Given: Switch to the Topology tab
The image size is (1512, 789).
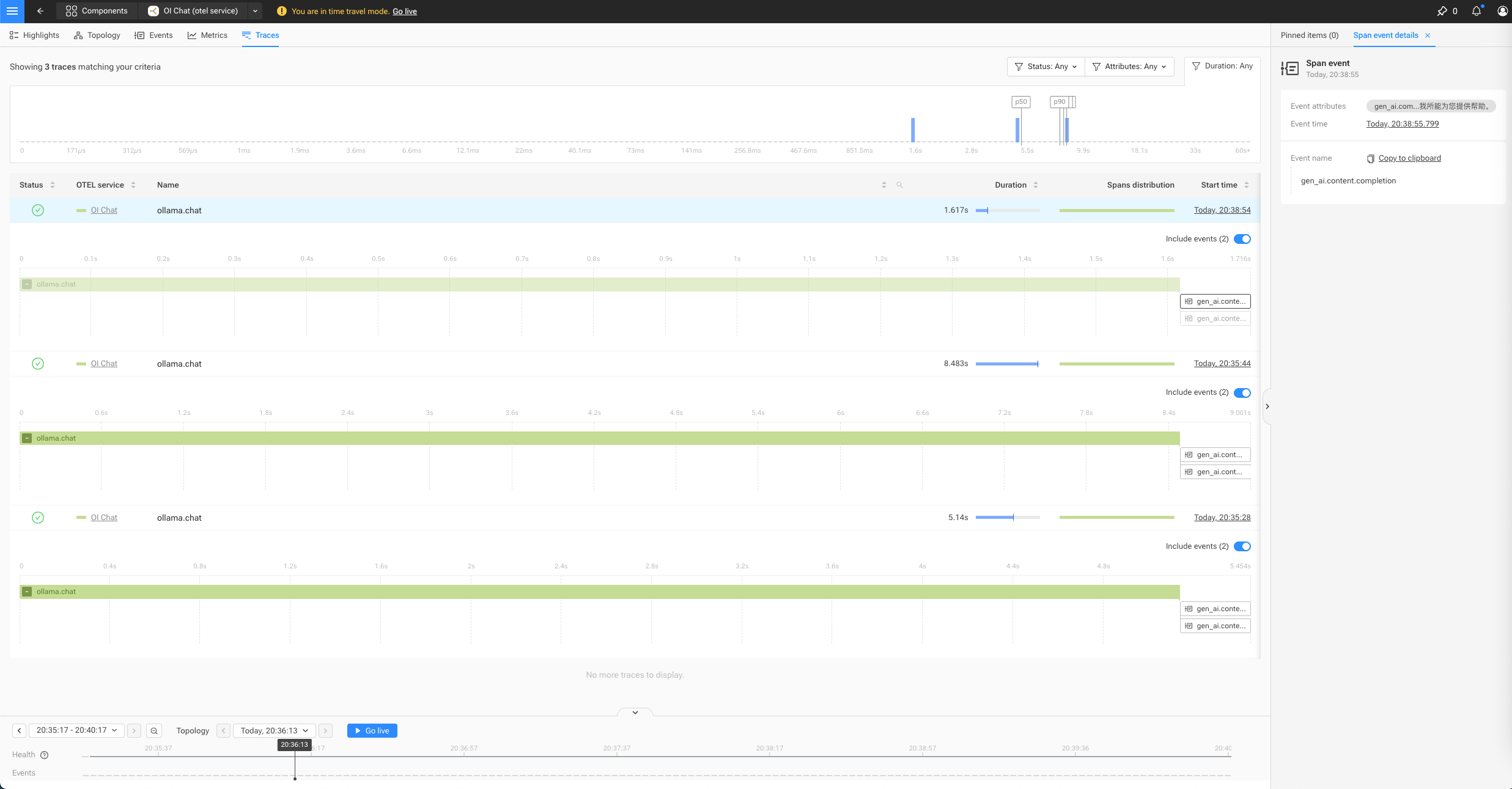Looking at the screenshot, I should [x=97, y=35].
